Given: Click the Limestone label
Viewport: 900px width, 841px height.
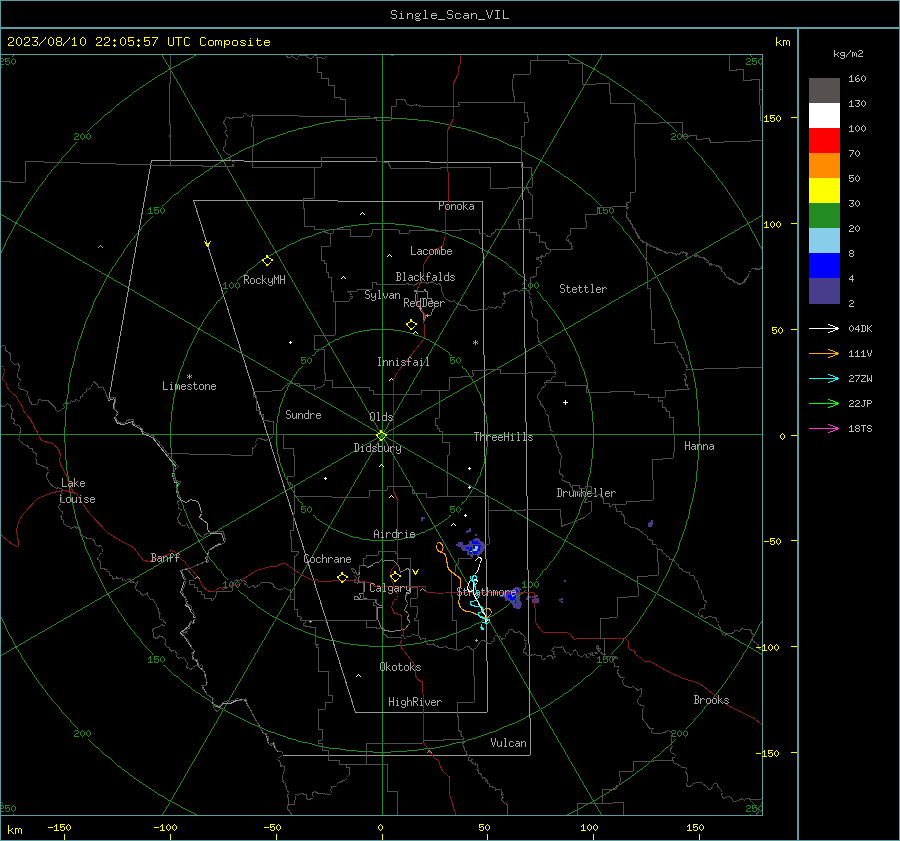Looking at the screenshot, I should point(189,386).
